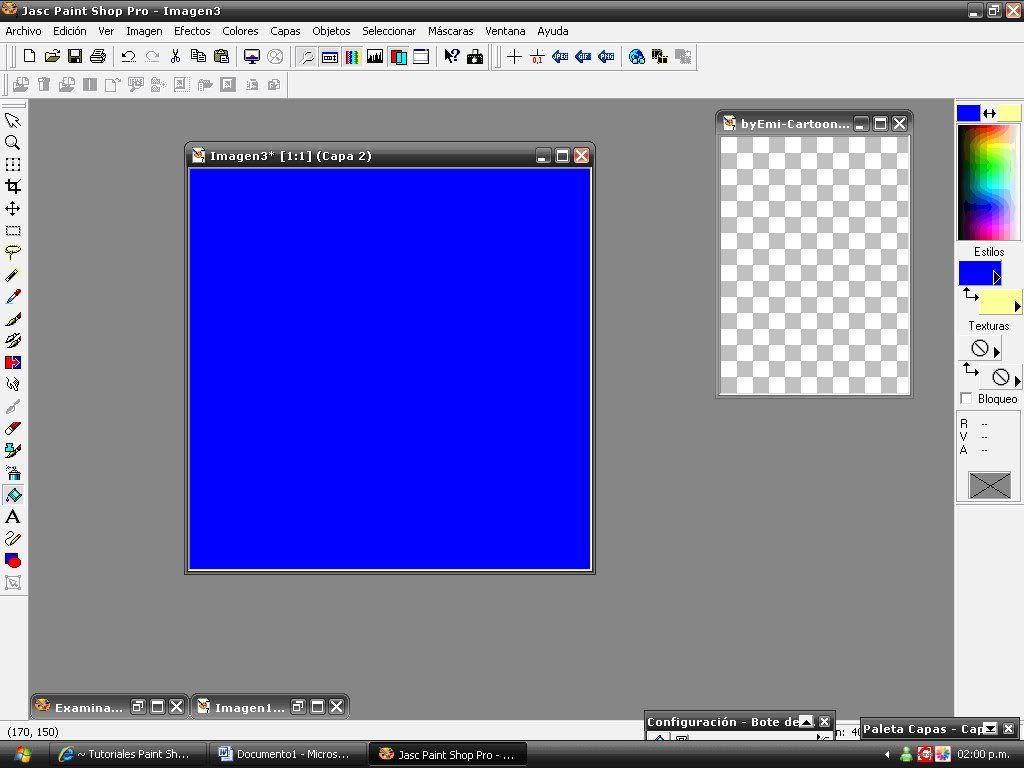Open the foreground texture flyout under Texturas
Screen dimensions: 1024x768
coord(996,351)
